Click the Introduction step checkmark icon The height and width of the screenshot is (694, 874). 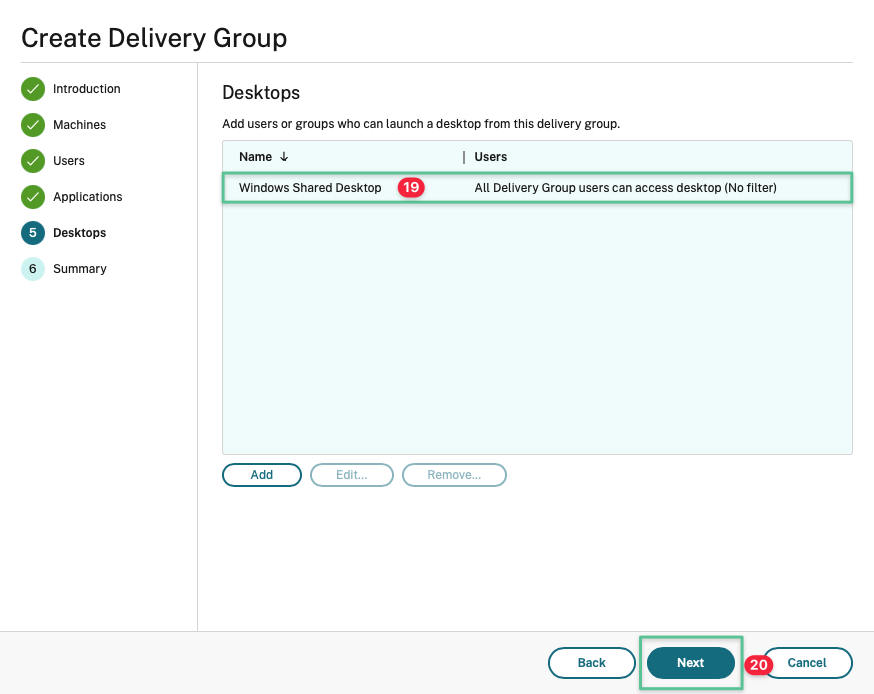[x=33, y=89]
